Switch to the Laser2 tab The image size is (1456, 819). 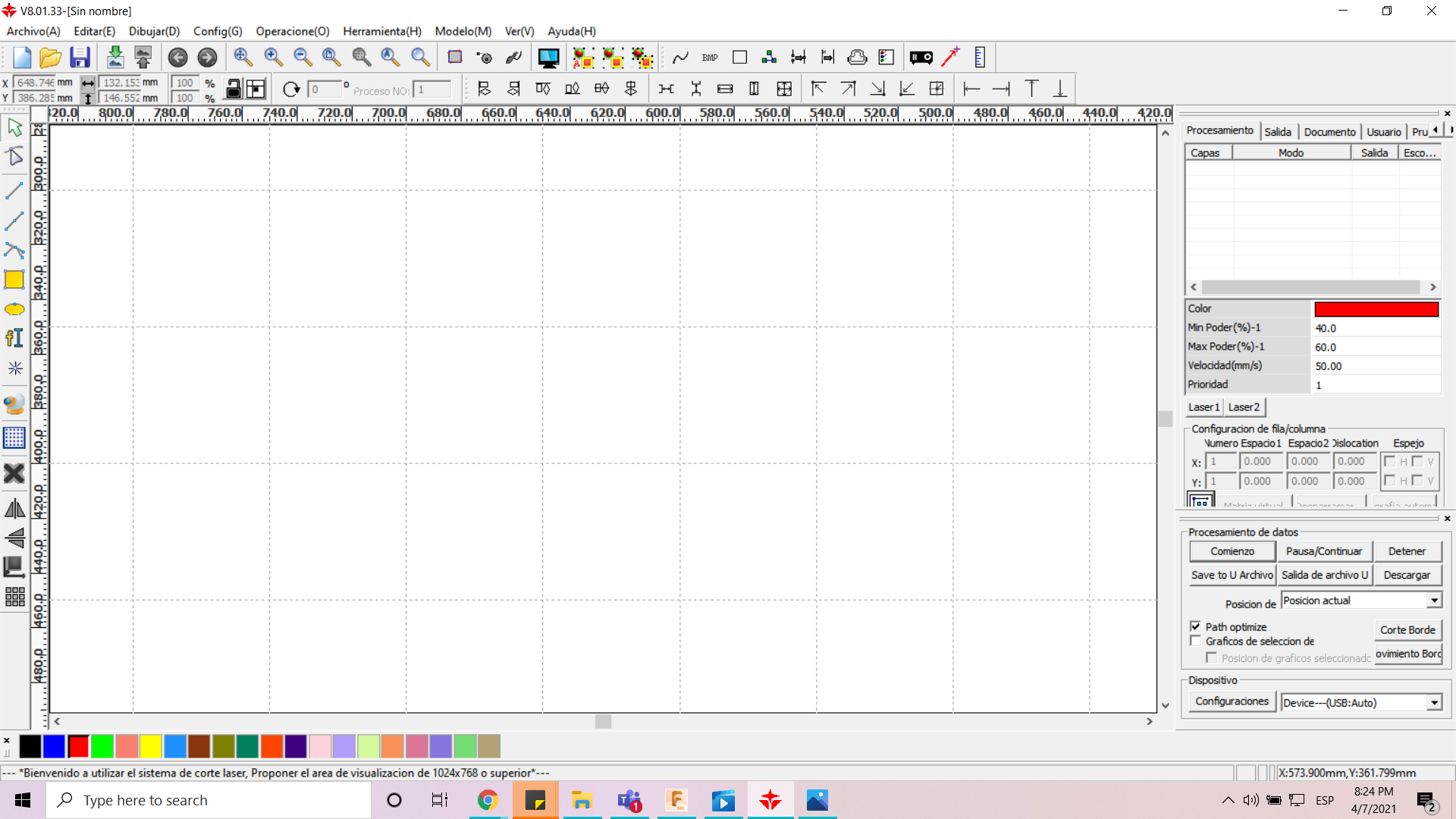(1244, 407)
